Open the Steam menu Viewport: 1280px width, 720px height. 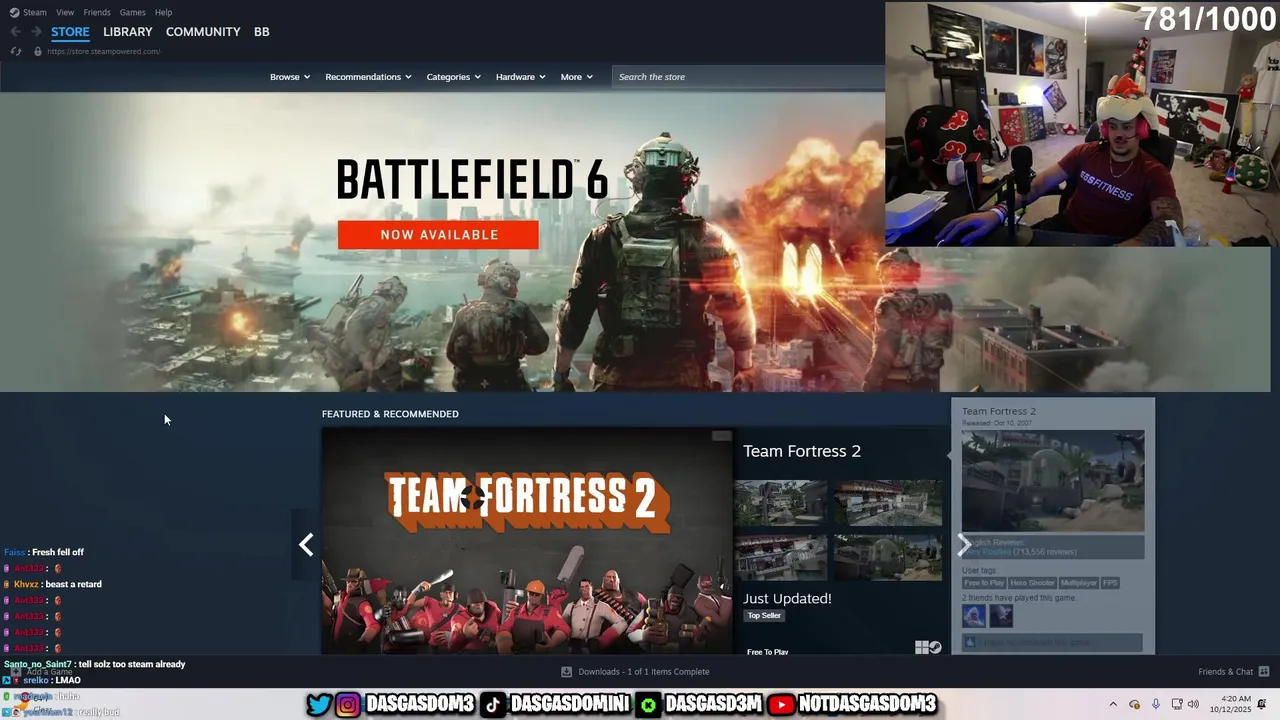(x=35, y=12)
